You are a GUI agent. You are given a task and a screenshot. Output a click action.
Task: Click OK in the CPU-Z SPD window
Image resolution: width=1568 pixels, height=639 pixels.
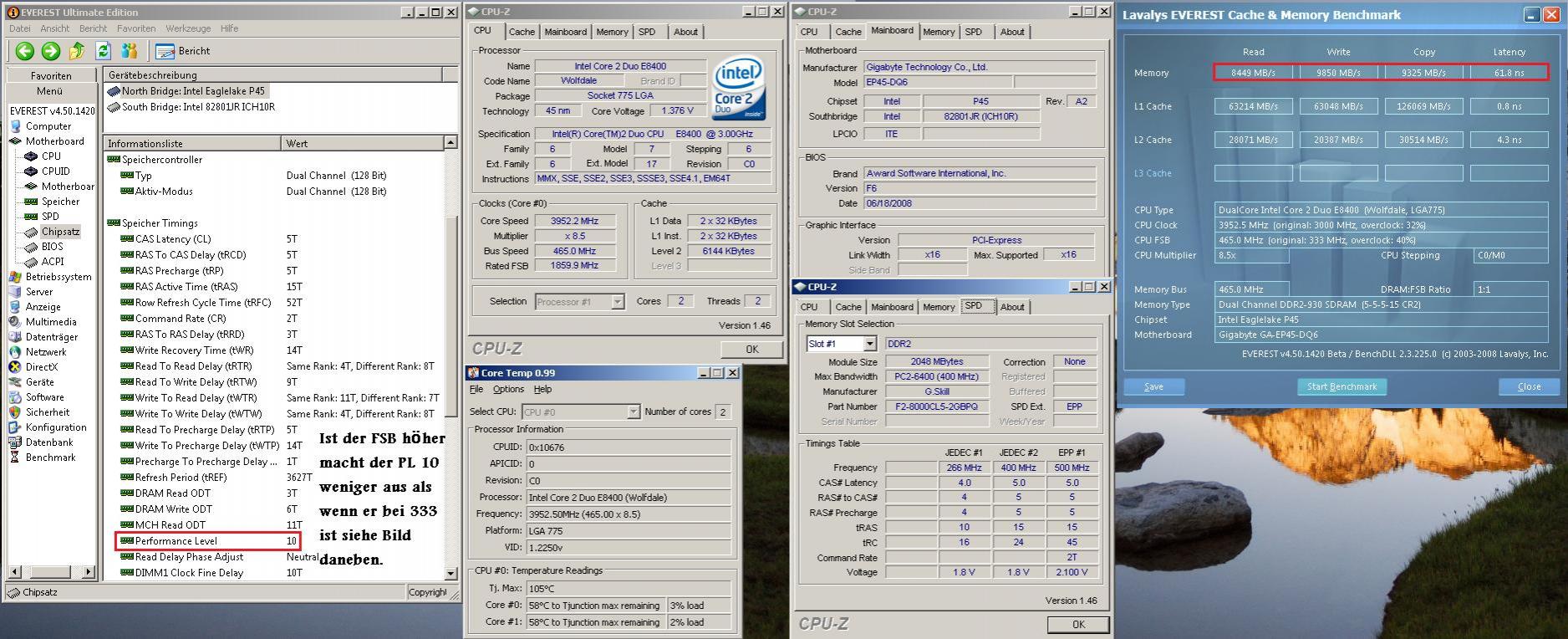pyautogui.click(x=1078, y=624)
